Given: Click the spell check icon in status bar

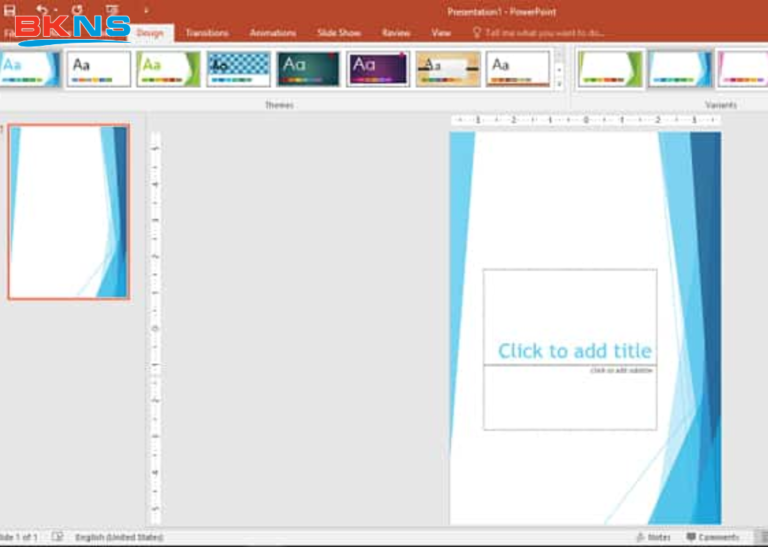Looking at the screenshot, I should pos(58,537).
